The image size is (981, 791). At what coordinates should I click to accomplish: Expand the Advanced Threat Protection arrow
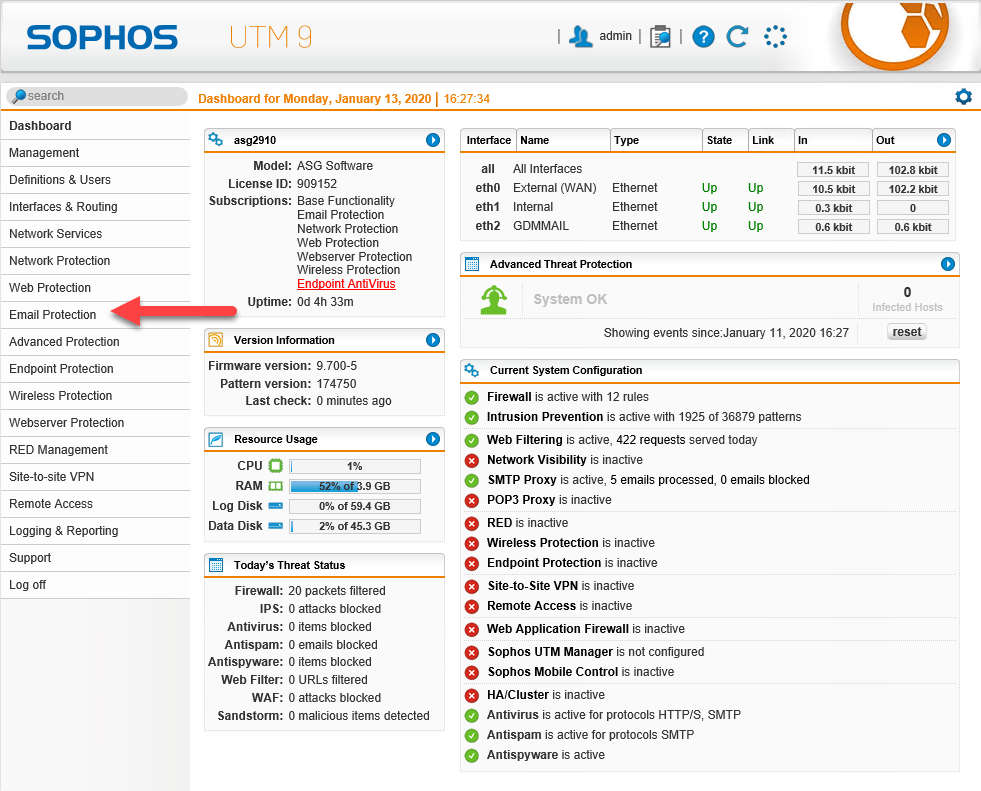pyautogui.click(x=947, y=264)
